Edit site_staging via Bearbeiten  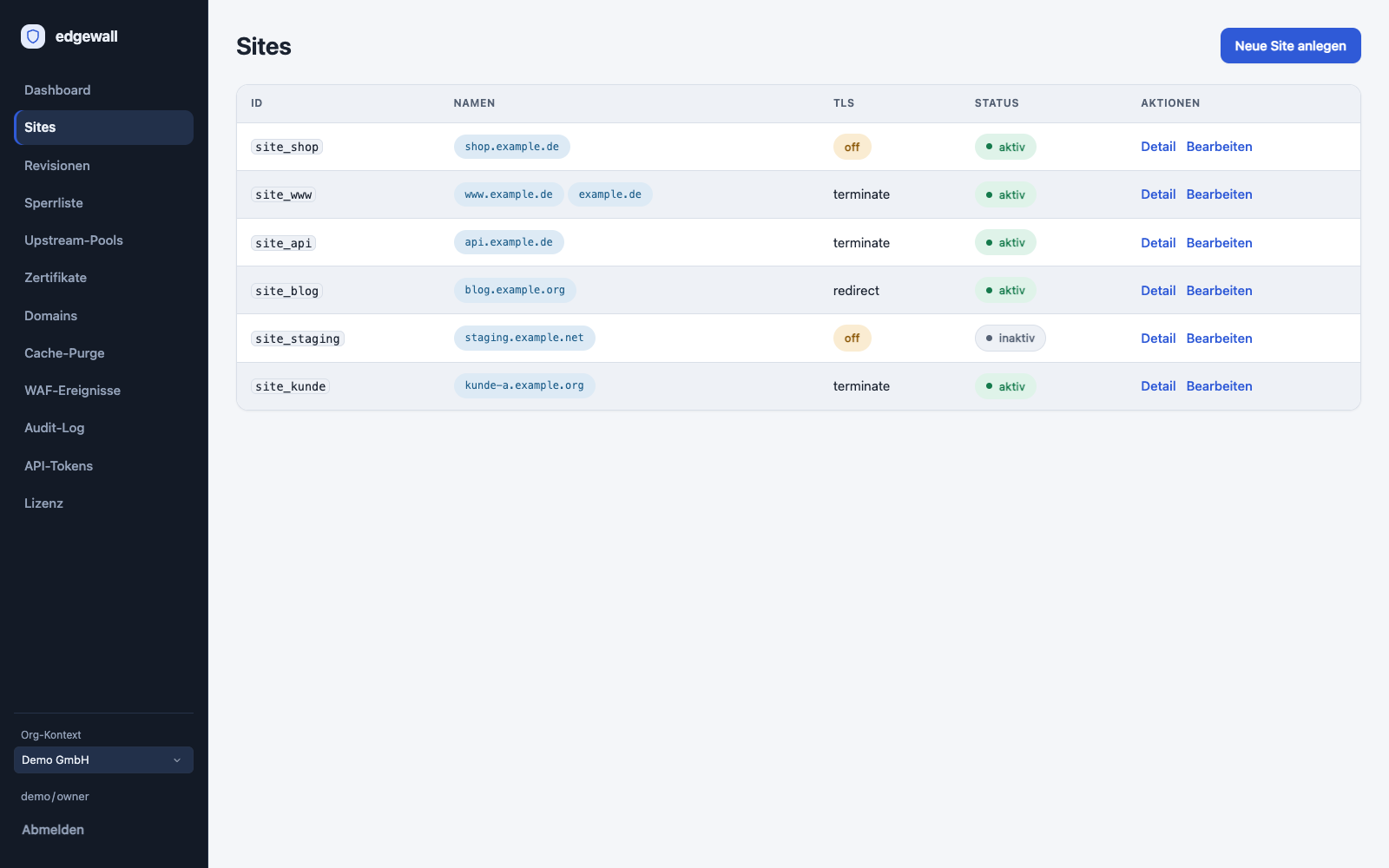1219,339
